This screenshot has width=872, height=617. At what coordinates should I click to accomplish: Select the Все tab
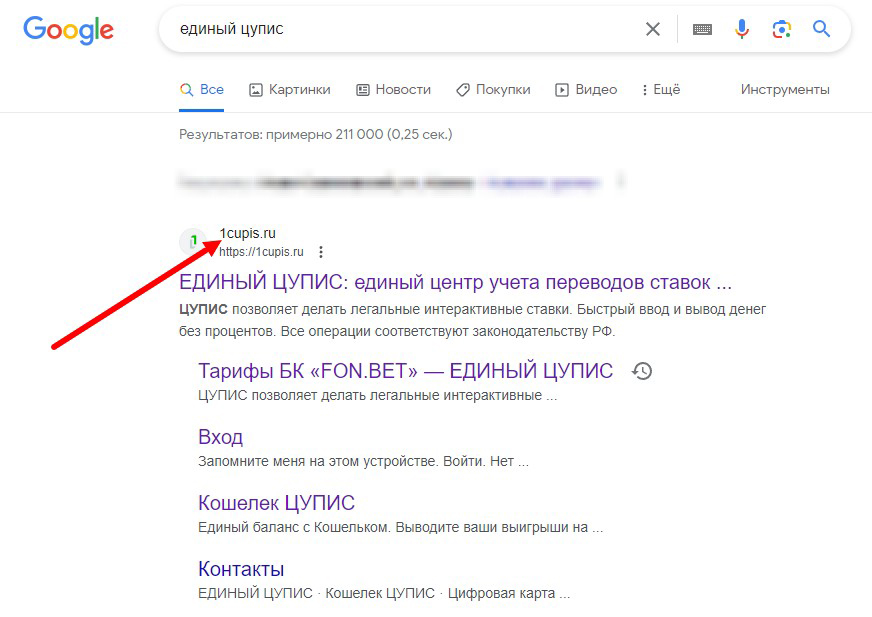pyautogui.click(x=201, y=90)
